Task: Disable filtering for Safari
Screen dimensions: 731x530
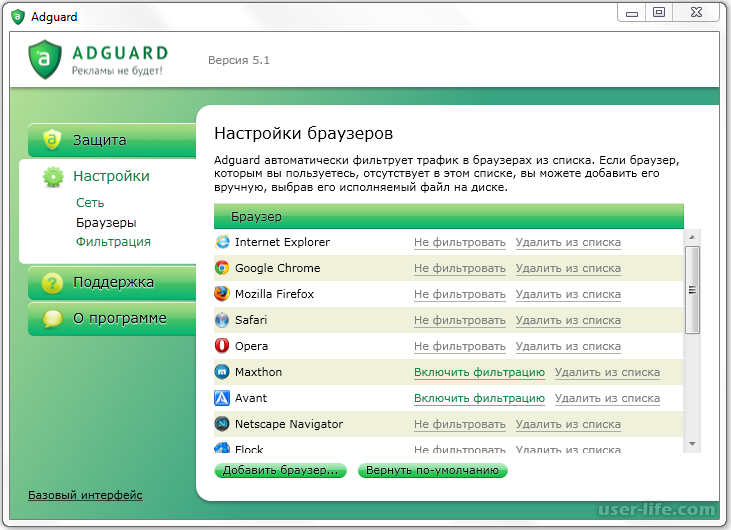Action: pos(460,321)
